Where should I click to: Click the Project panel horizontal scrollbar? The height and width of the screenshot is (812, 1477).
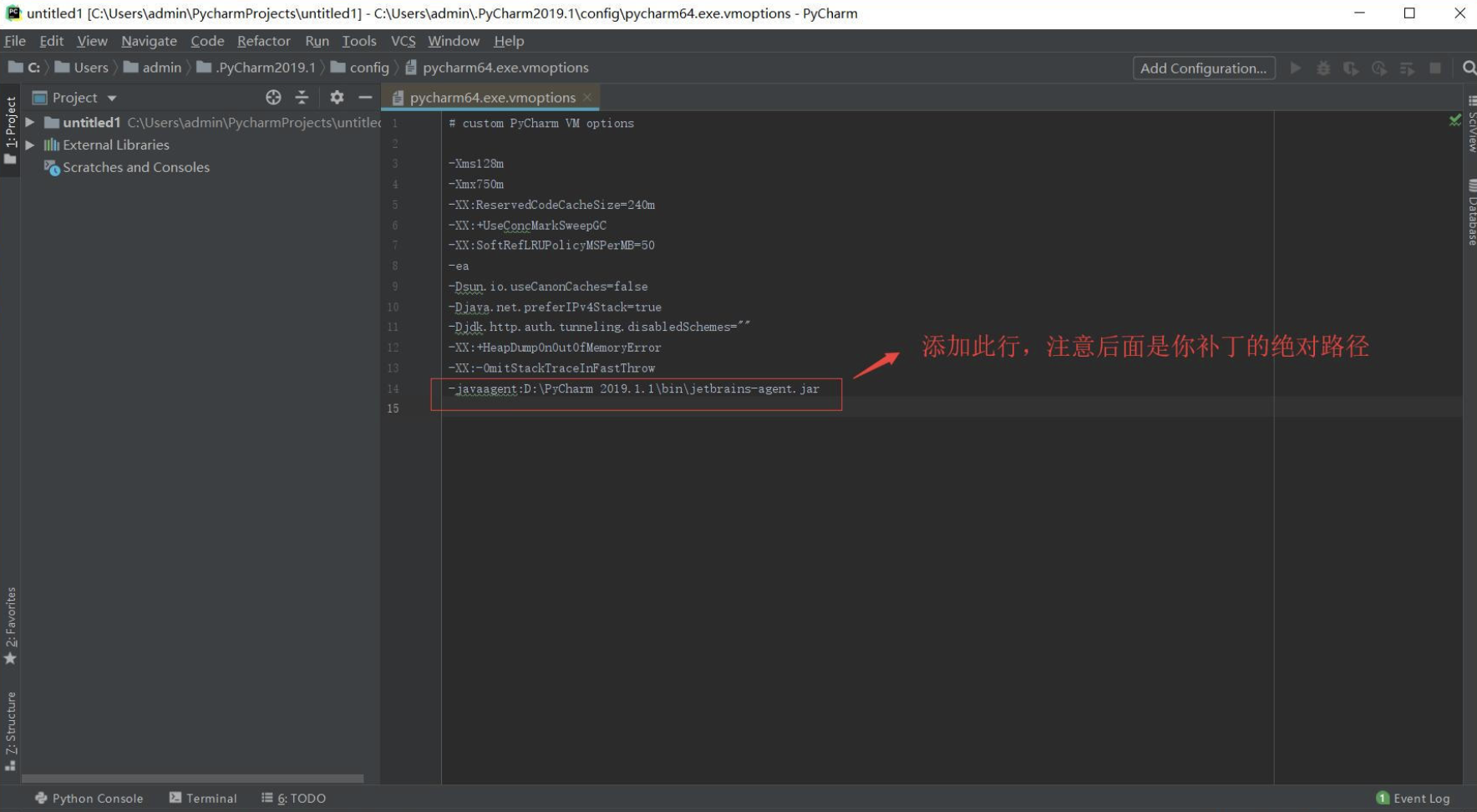(192, 779)
